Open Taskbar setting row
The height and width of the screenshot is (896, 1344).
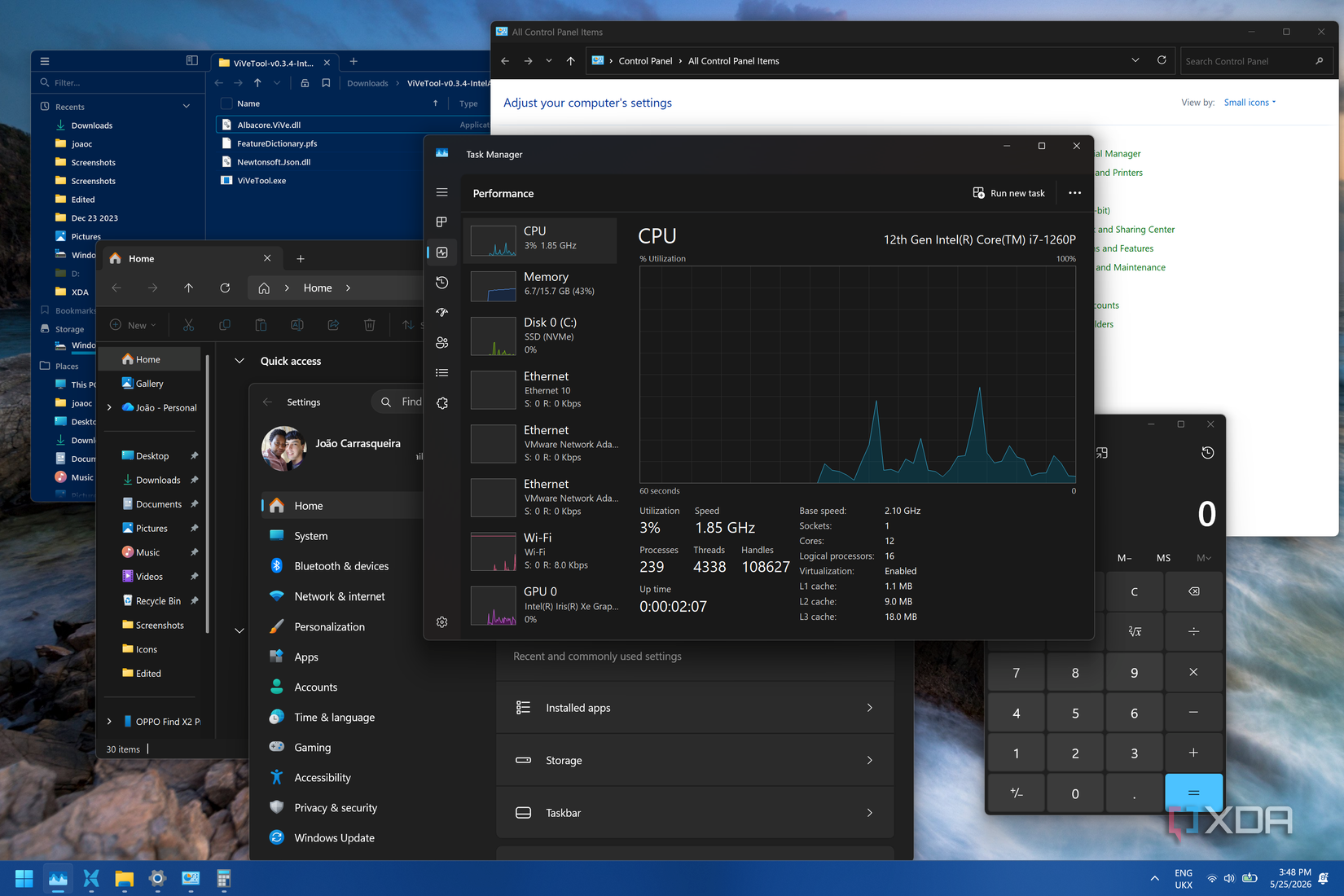tap(695, 813)
